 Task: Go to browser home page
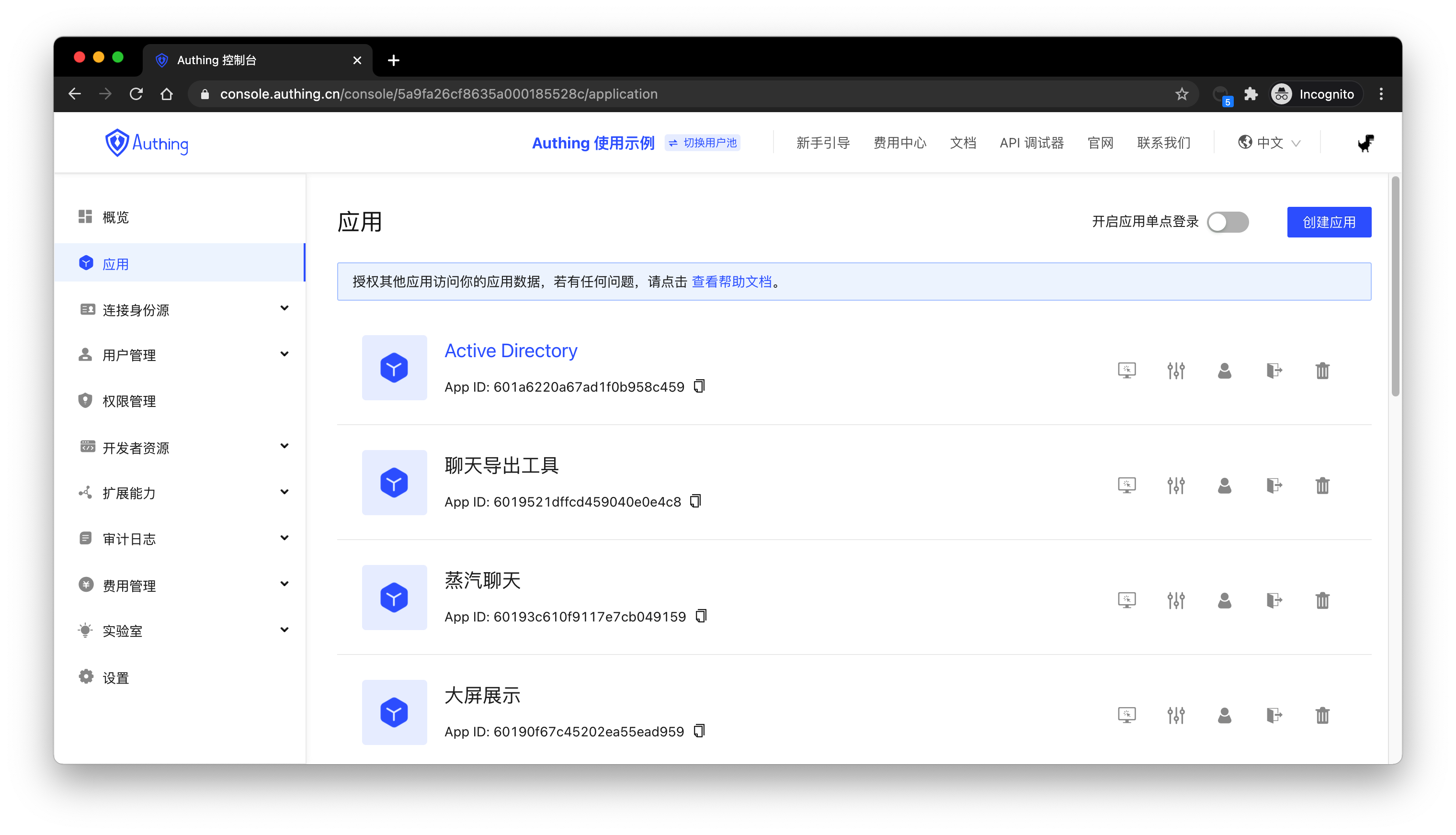[166, 94]
